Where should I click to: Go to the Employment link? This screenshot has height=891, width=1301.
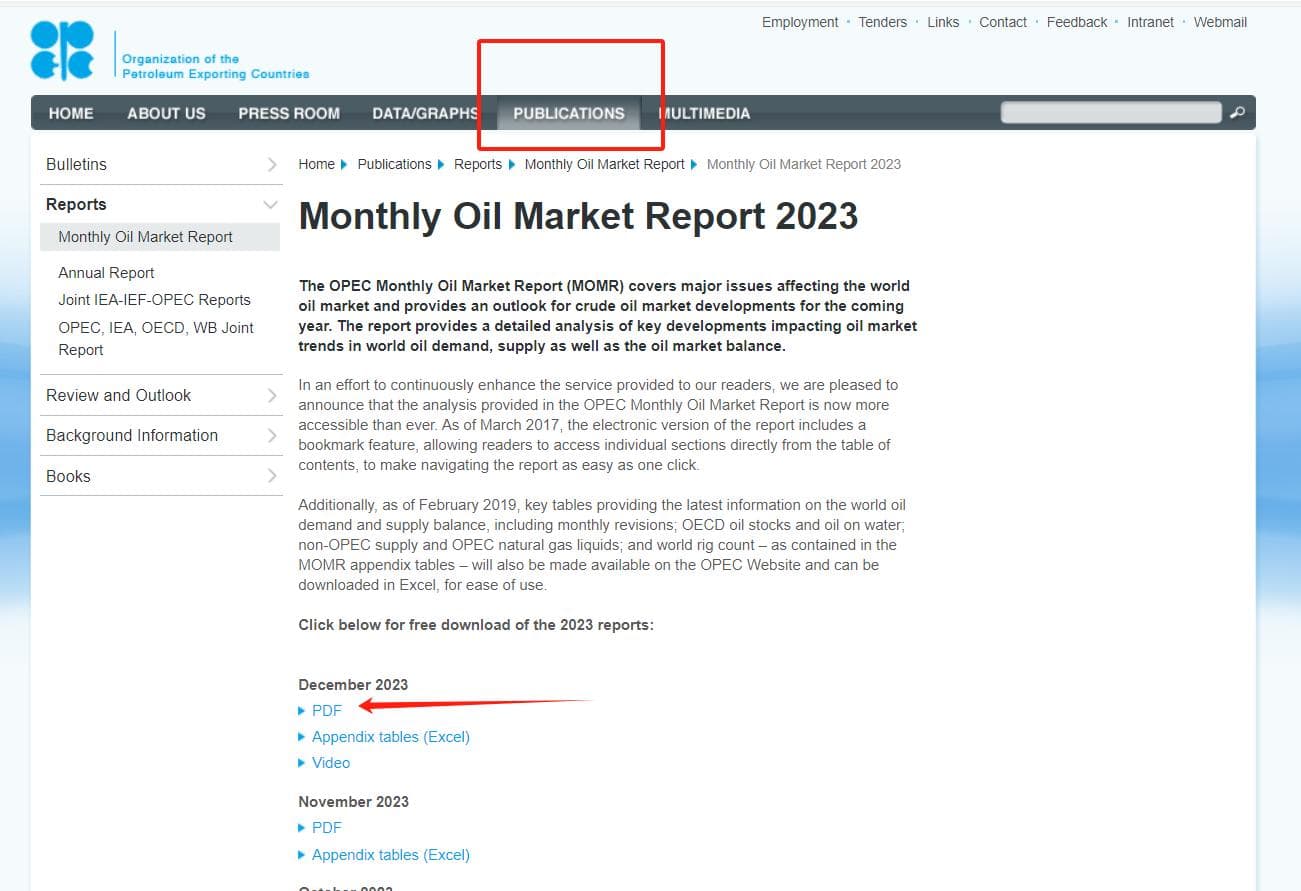pos(800,22)
